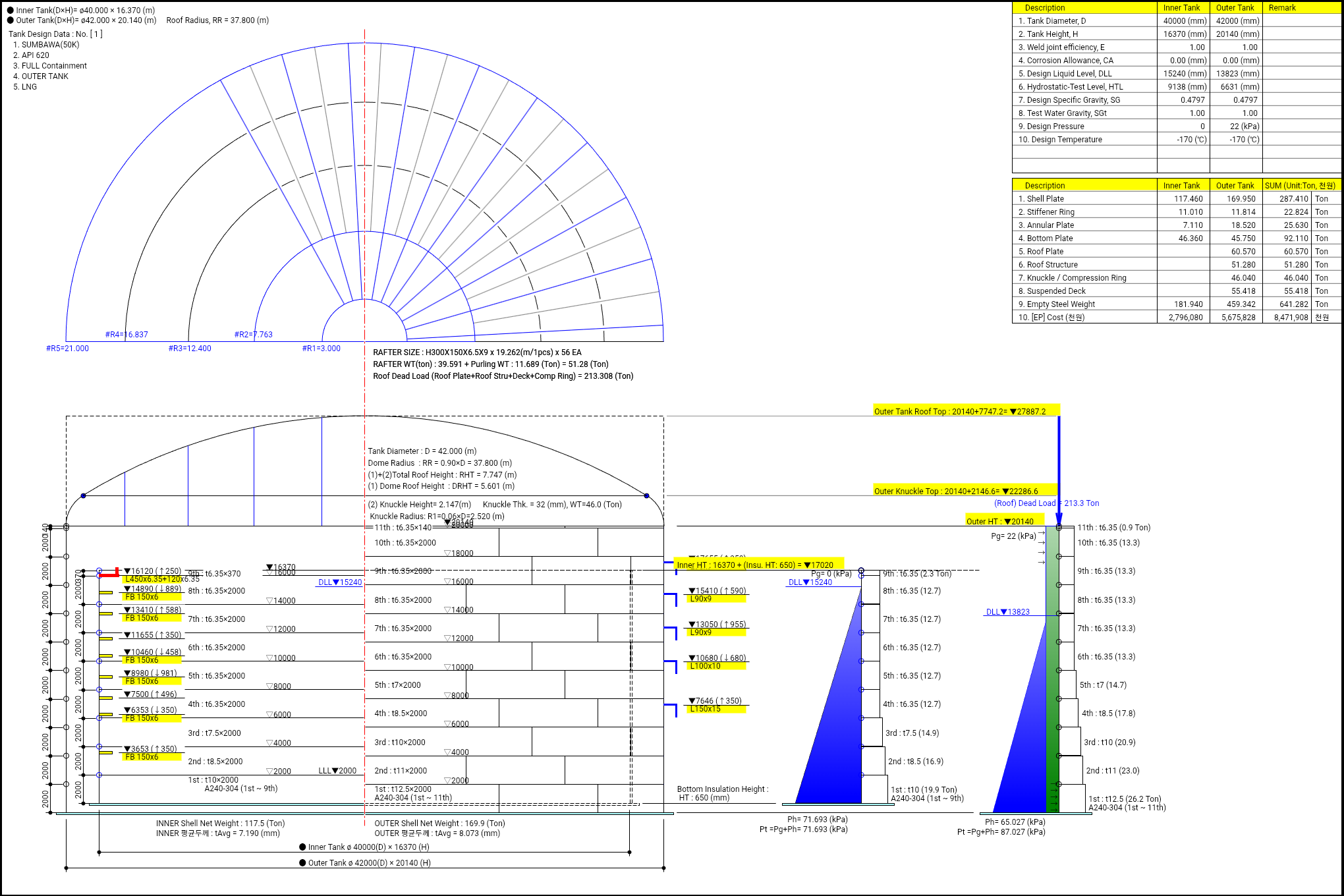Image resolution: width=1344 pixels, height=896 pixels.
Task: Click the black bullet beside Inner Tank(D×H) header
Action: (11, 11)
